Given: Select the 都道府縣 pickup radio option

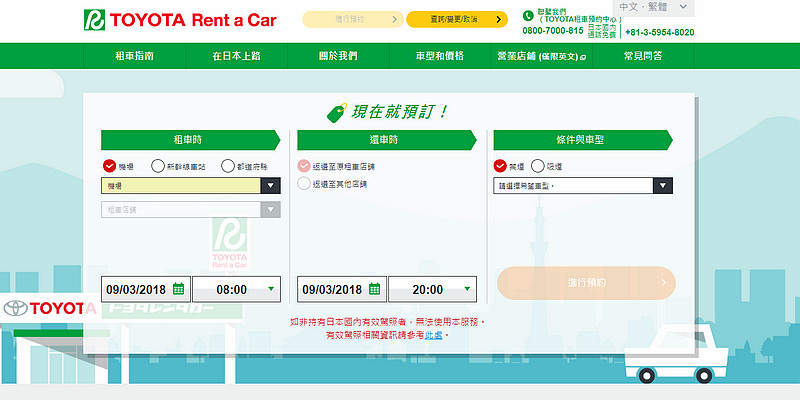Looking at the screenshot, I should [229, 166].
